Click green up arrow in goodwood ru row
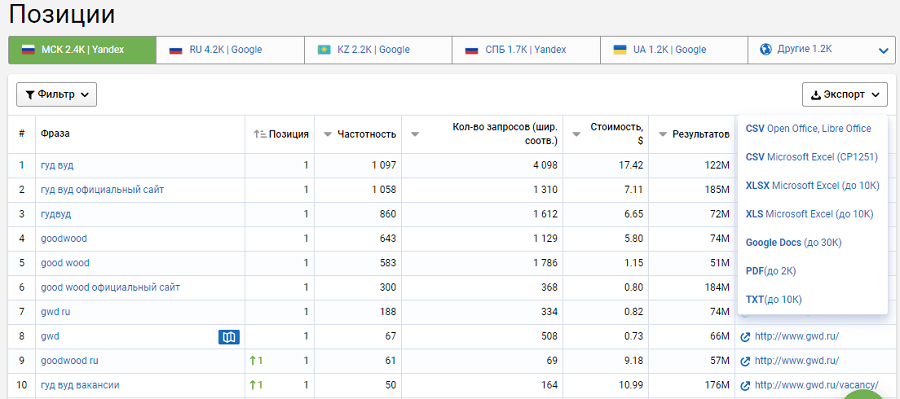This screenshot has height=399, width=900. (253, 361)
